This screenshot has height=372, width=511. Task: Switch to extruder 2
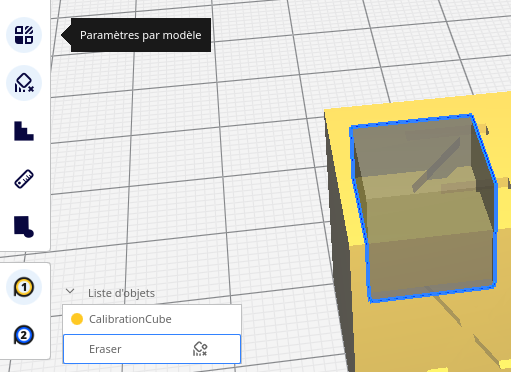tap(24, 335)
